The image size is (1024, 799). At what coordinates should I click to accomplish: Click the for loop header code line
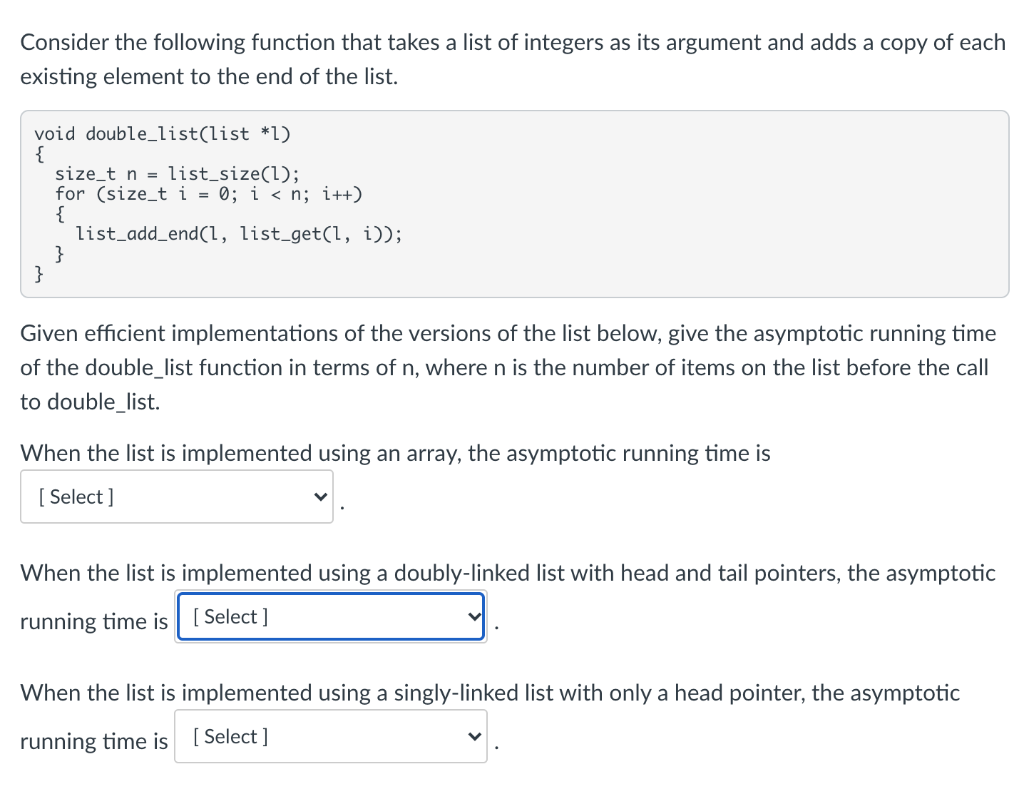pyautogui.click(x=208, y=194)
